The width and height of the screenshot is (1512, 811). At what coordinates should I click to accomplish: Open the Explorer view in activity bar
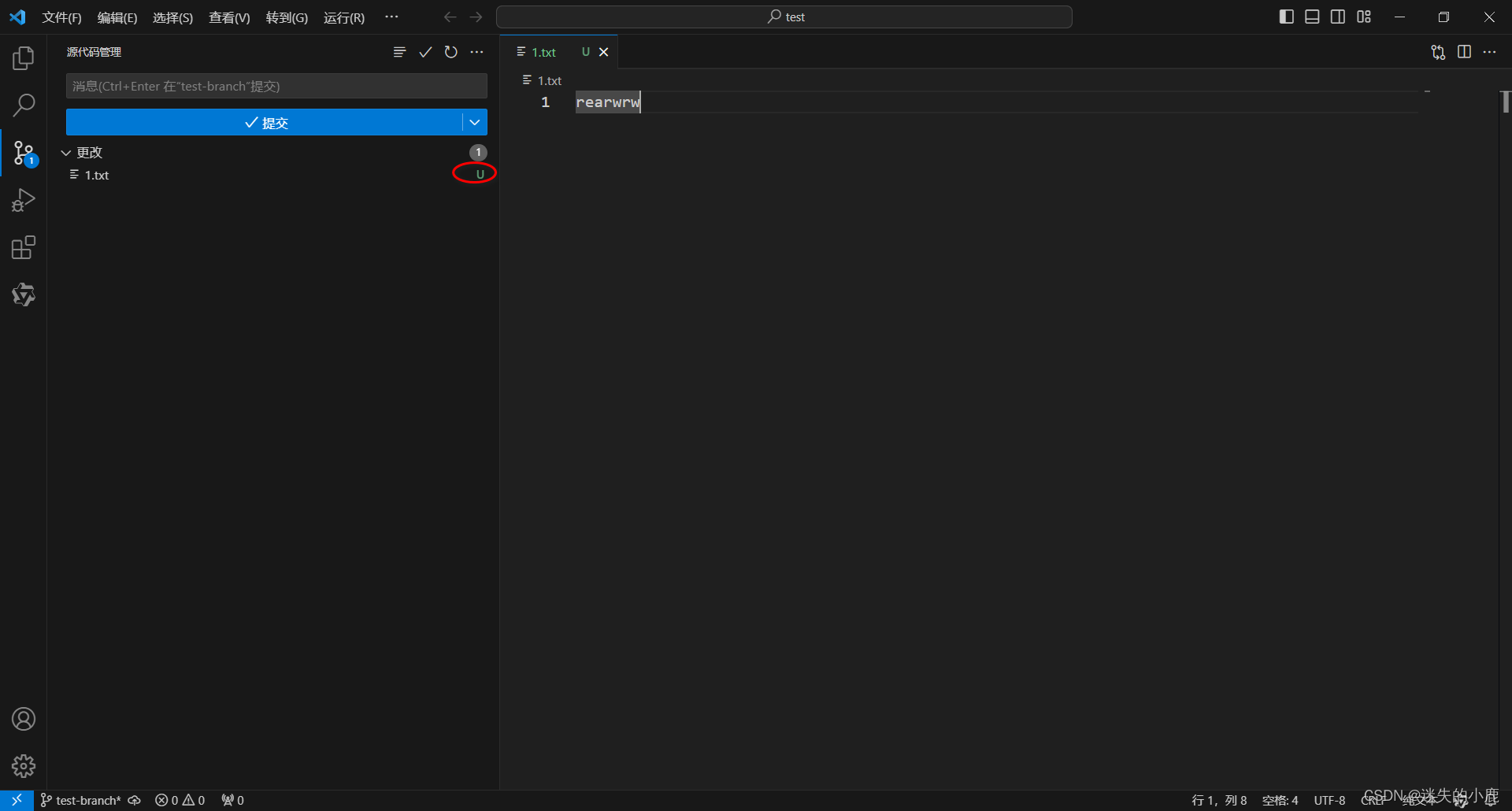pyautogui.click(x=24, y=57)
